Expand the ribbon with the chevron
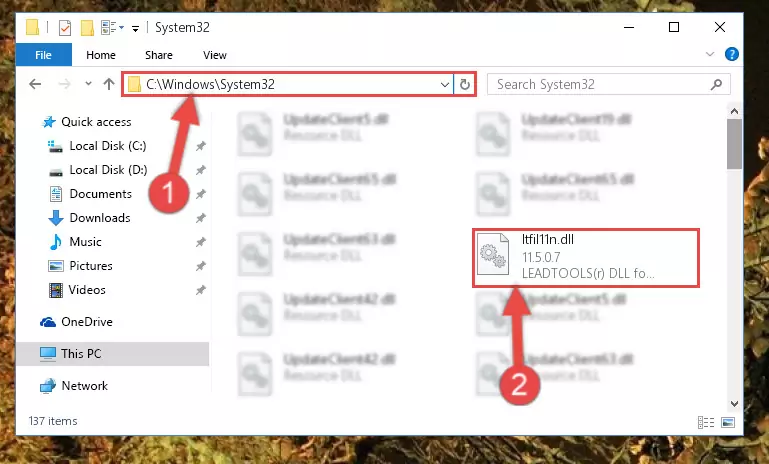This screenshot has width=769, height=464. point(710,54)
